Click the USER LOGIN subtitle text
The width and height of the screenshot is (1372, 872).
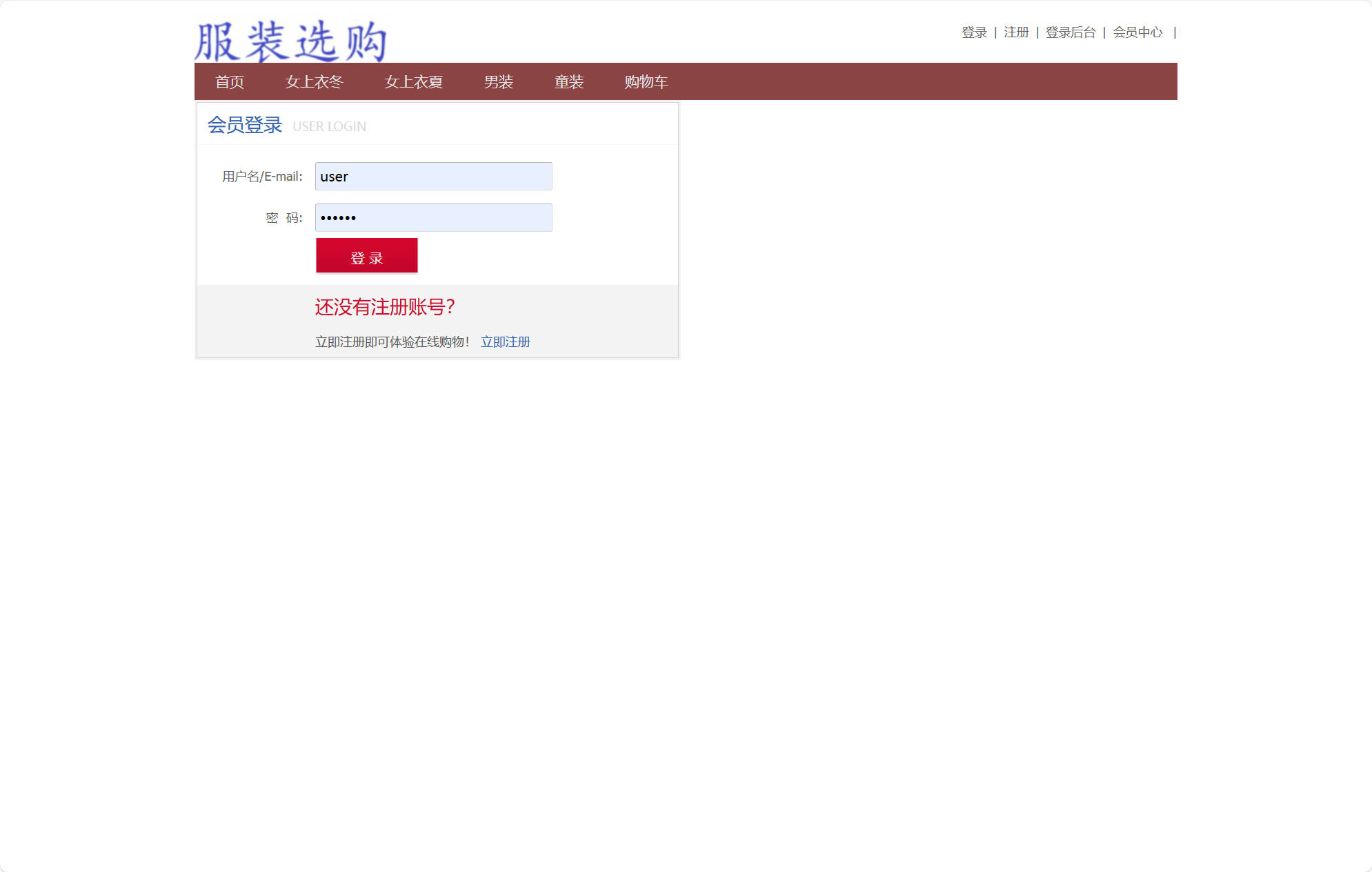[329, 126]
